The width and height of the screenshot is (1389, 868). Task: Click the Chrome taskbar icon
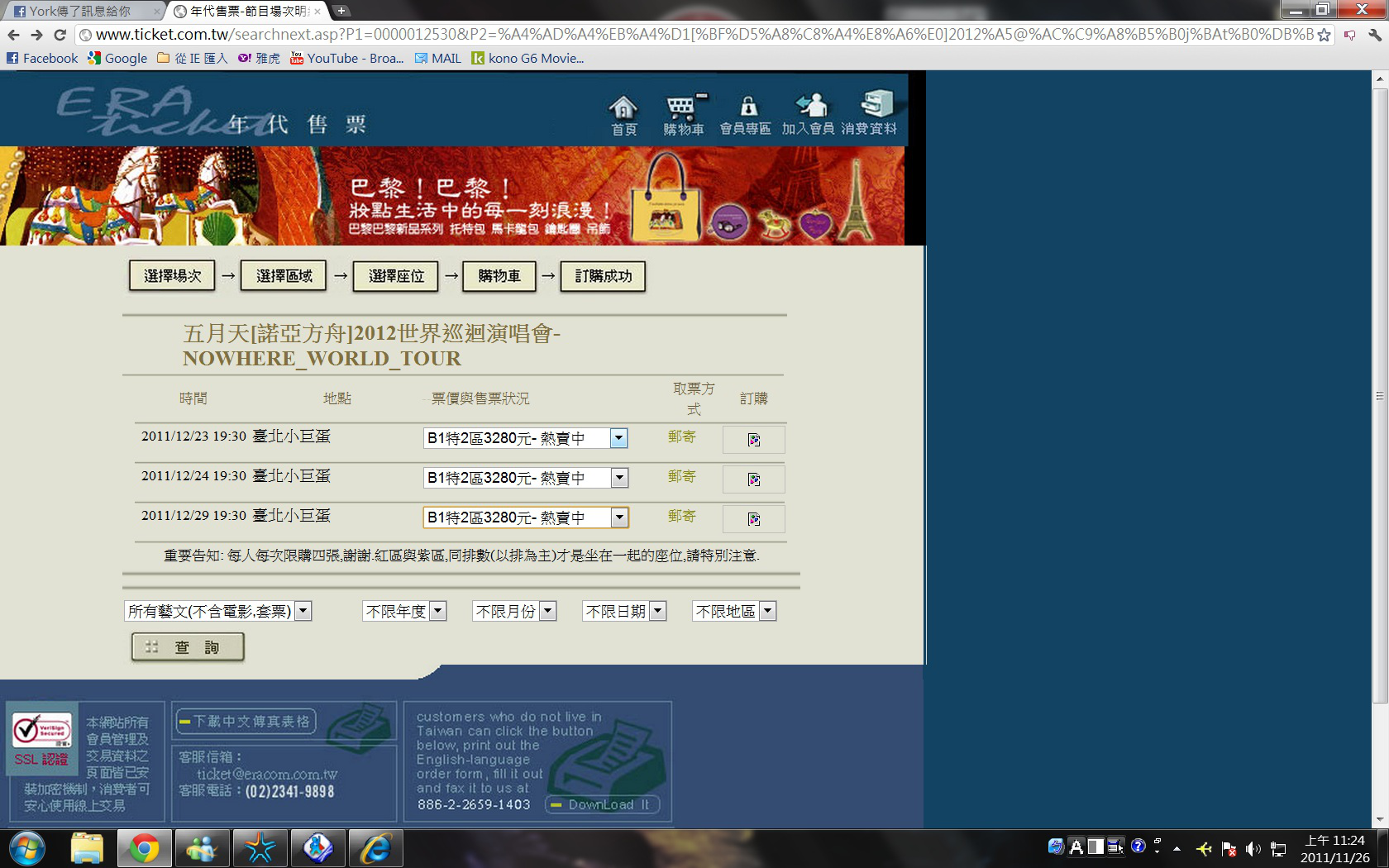[144, 849]
